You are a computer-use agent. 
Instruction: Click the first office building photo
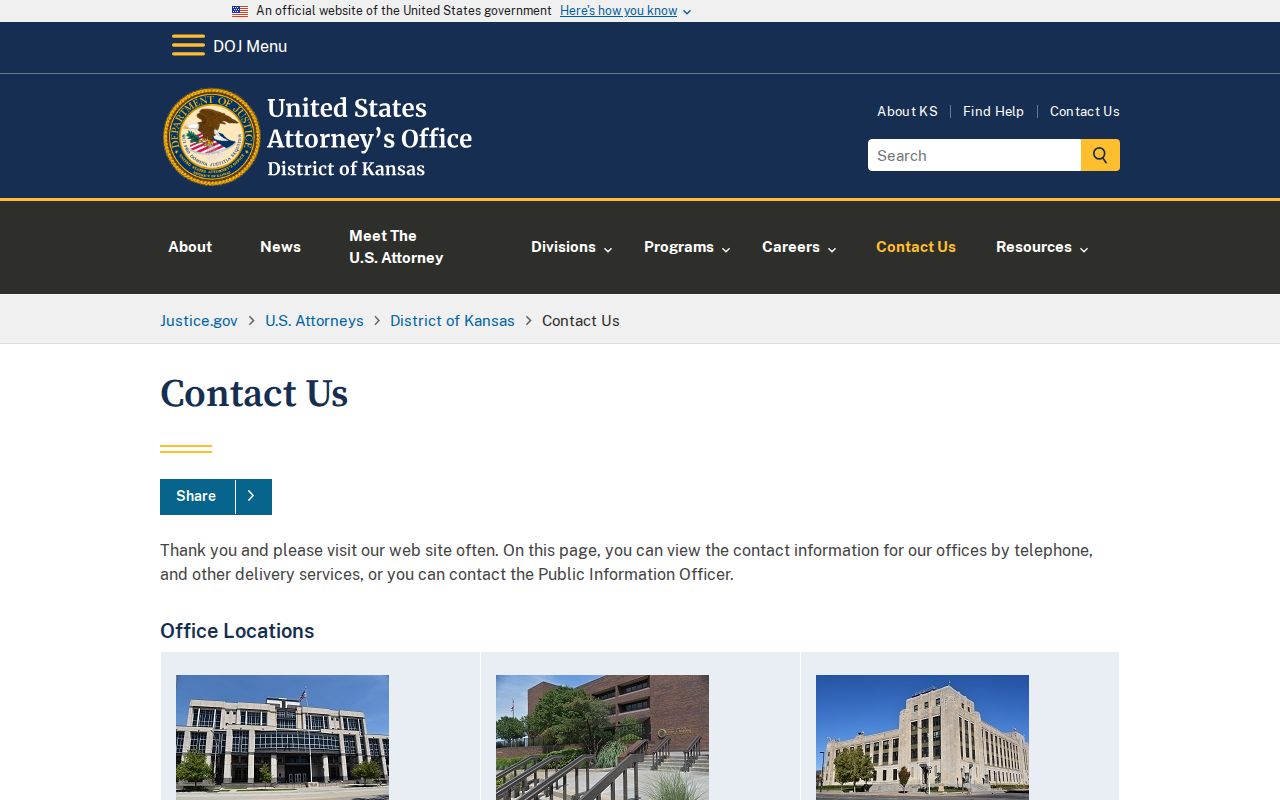coord(282,737)
